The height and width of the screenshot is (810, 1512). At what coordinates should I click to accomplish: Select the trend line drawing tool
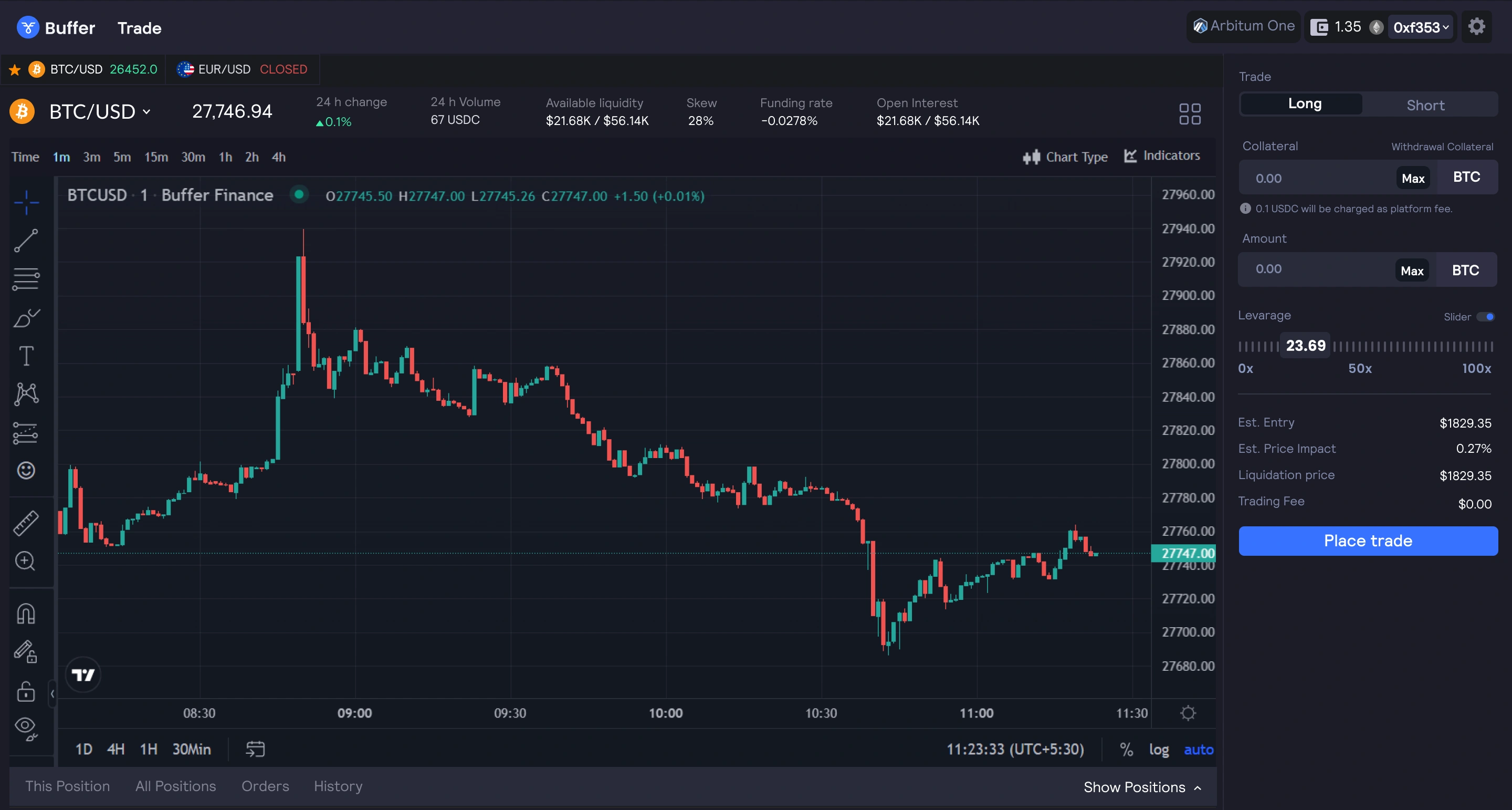[x=26, y=241]
